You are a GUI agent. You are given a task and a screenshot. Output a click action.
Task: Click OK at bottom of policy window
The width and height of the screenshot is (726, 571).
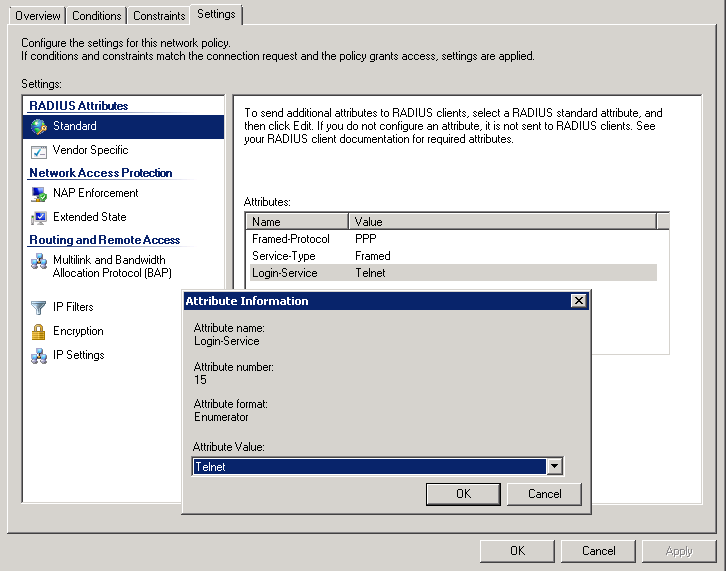(517, 551)
